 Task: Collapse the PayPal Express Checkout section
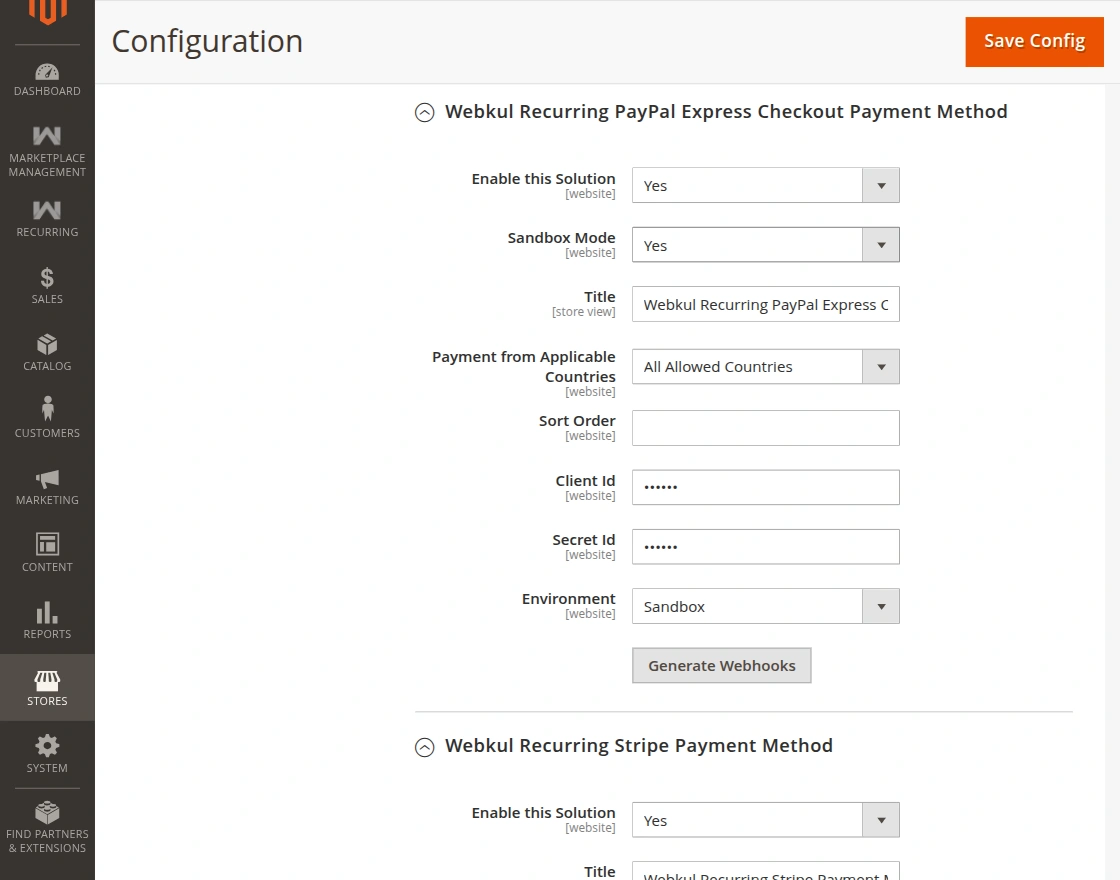click(424, 113)
